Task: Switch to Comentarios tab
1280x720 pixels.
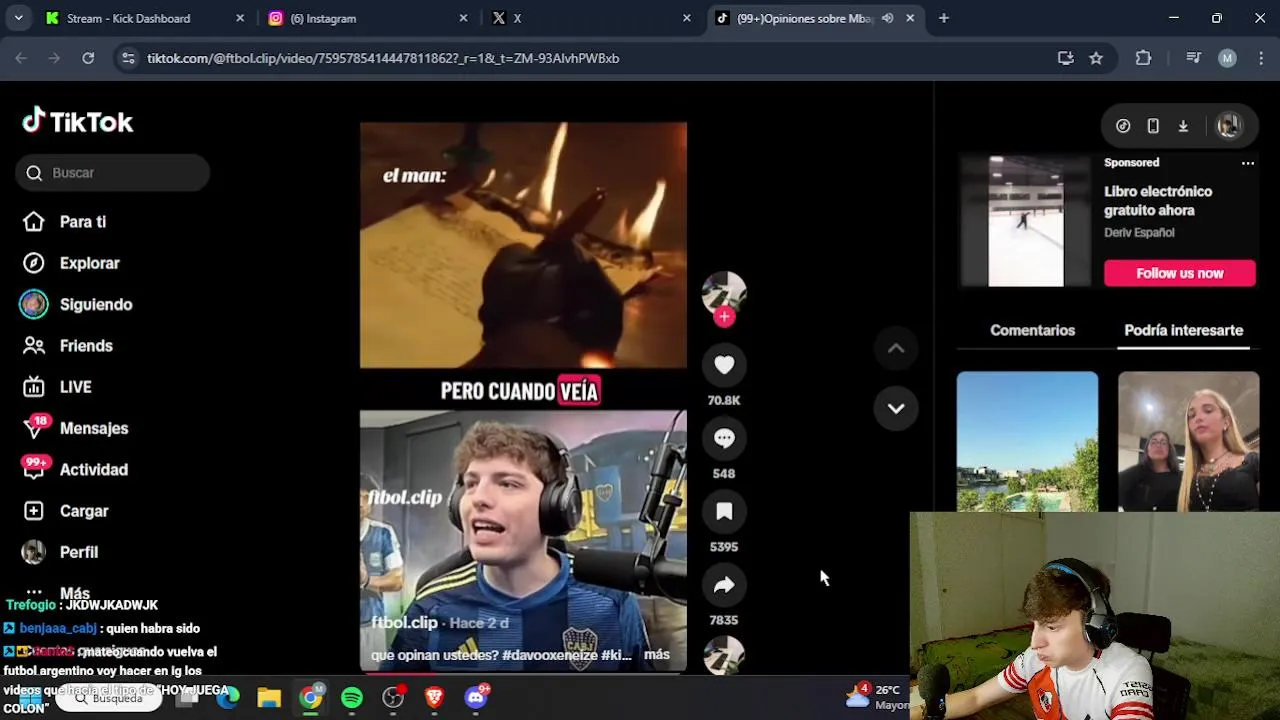Action: tap(1032, 330)
